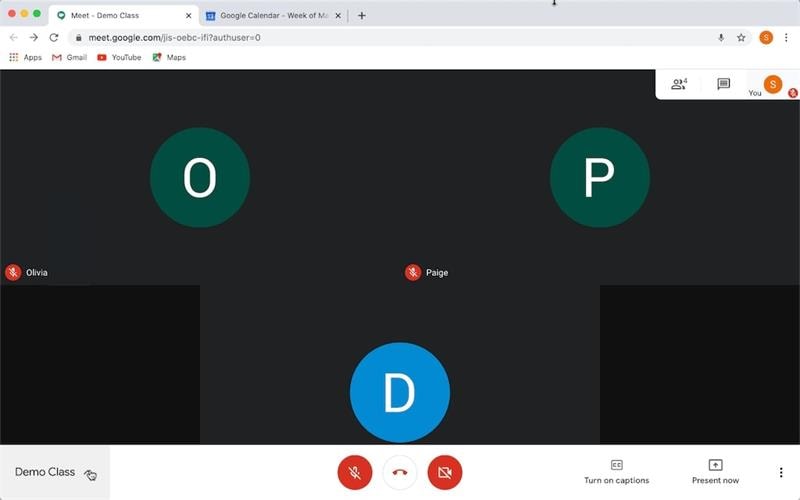Show the participants list
This screenshot has width=800, height=500.
click(x=679, y=84)
